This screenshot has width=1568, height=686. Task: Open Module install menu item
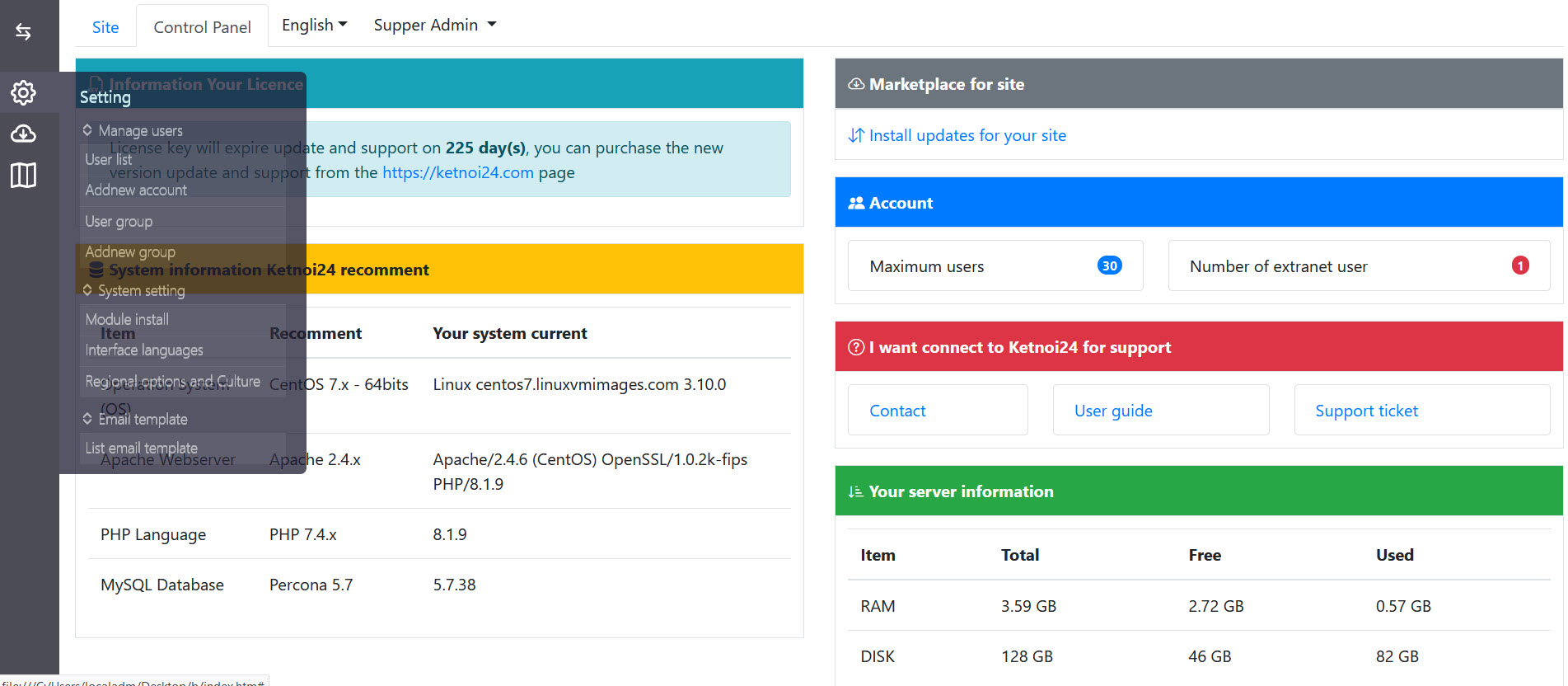[x=183, y=320]
